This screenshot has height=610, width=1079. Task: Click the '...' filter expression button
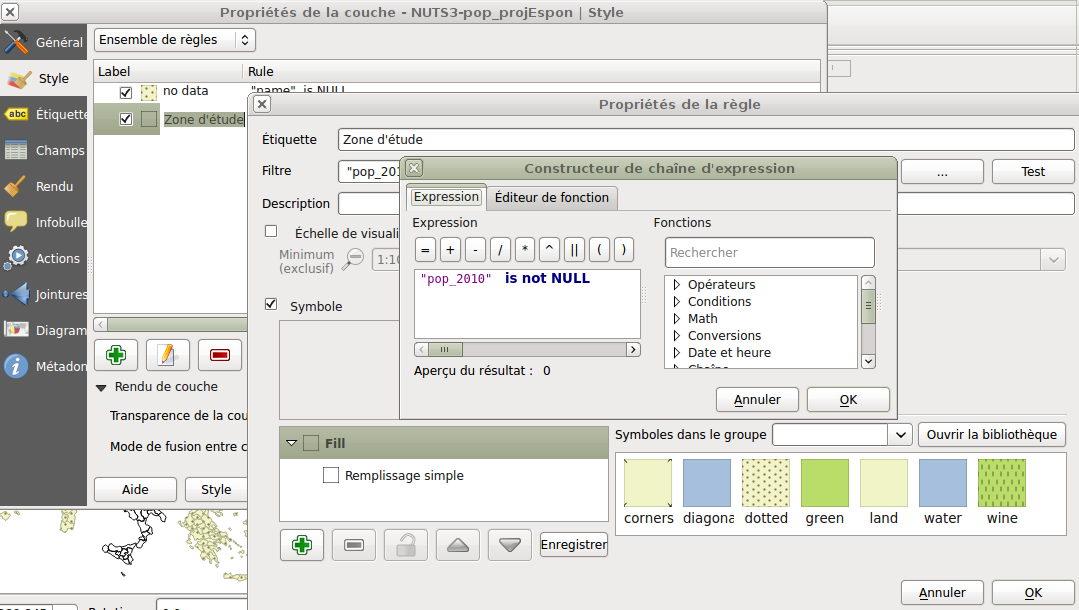click(942, 171)
